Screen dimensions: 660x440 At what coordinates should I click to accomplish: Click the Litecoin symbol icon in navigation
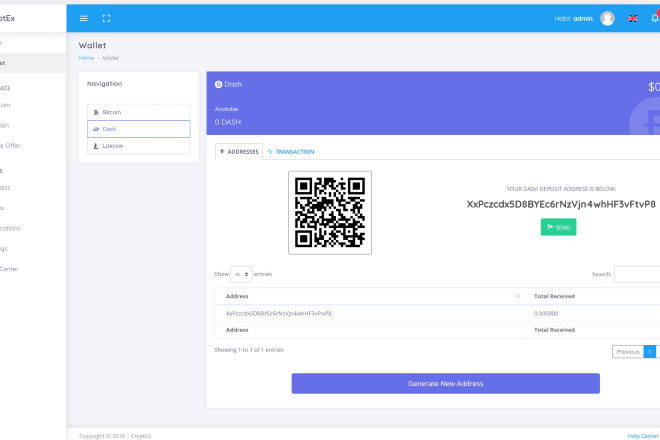click(x=96, y=146)
